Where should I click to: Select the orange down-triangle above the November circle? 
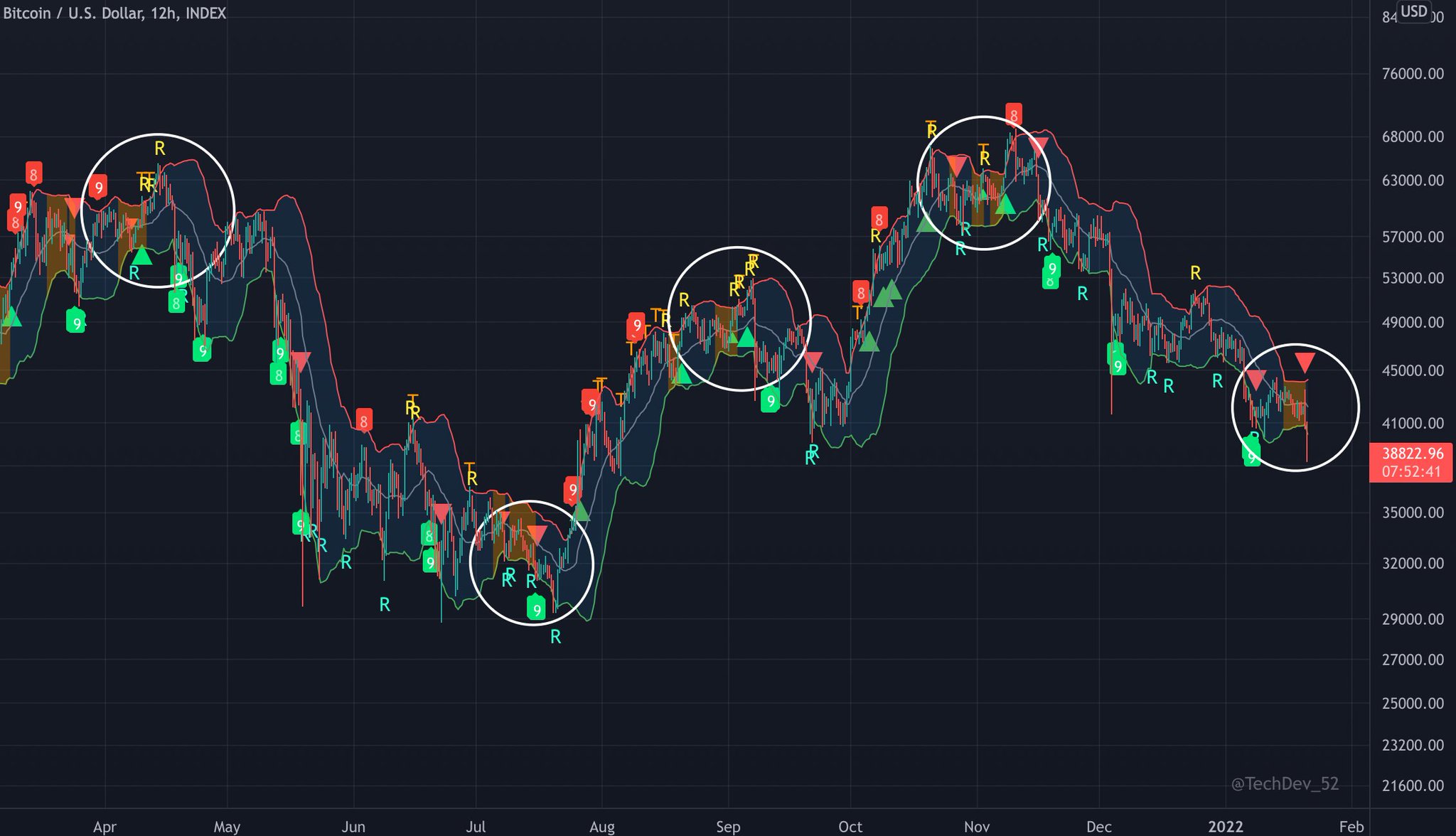coord(958,162)
